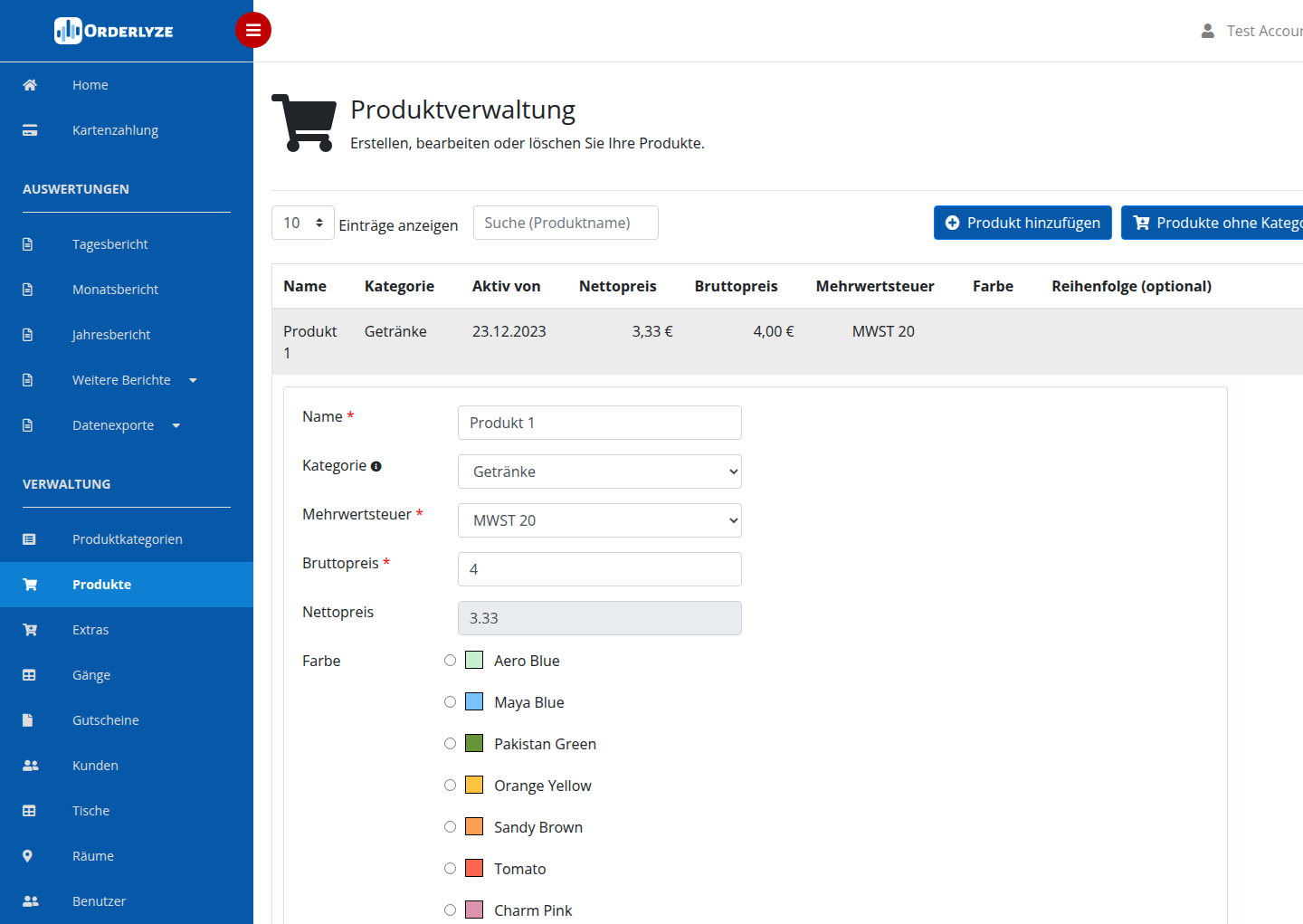Select the Sandy Brown radio button
Viewport: 1303px width, 924px height.
click(450, 827)
